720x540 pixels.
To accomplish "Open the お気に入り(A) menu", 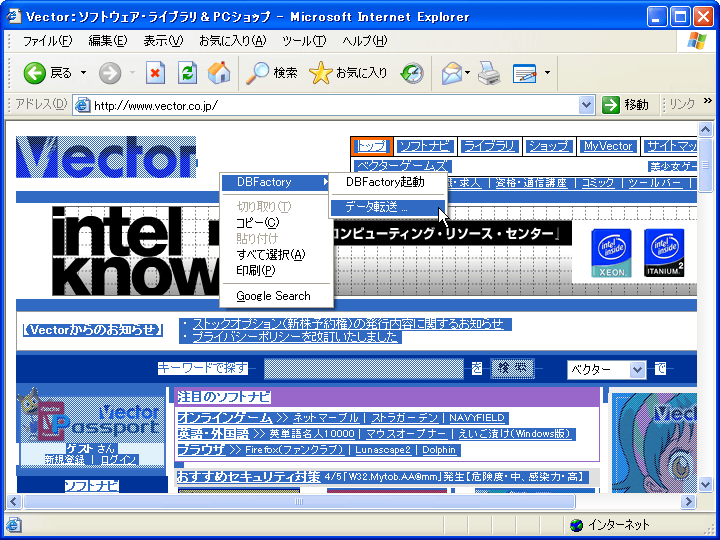I will [x=232, y=41].
